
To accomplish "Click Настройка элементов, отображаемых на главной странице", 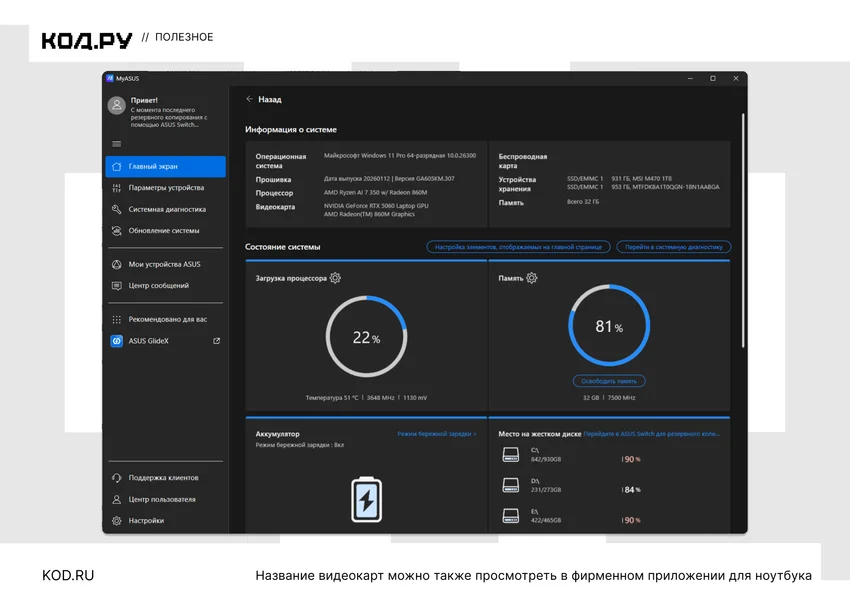I will 518,247.
